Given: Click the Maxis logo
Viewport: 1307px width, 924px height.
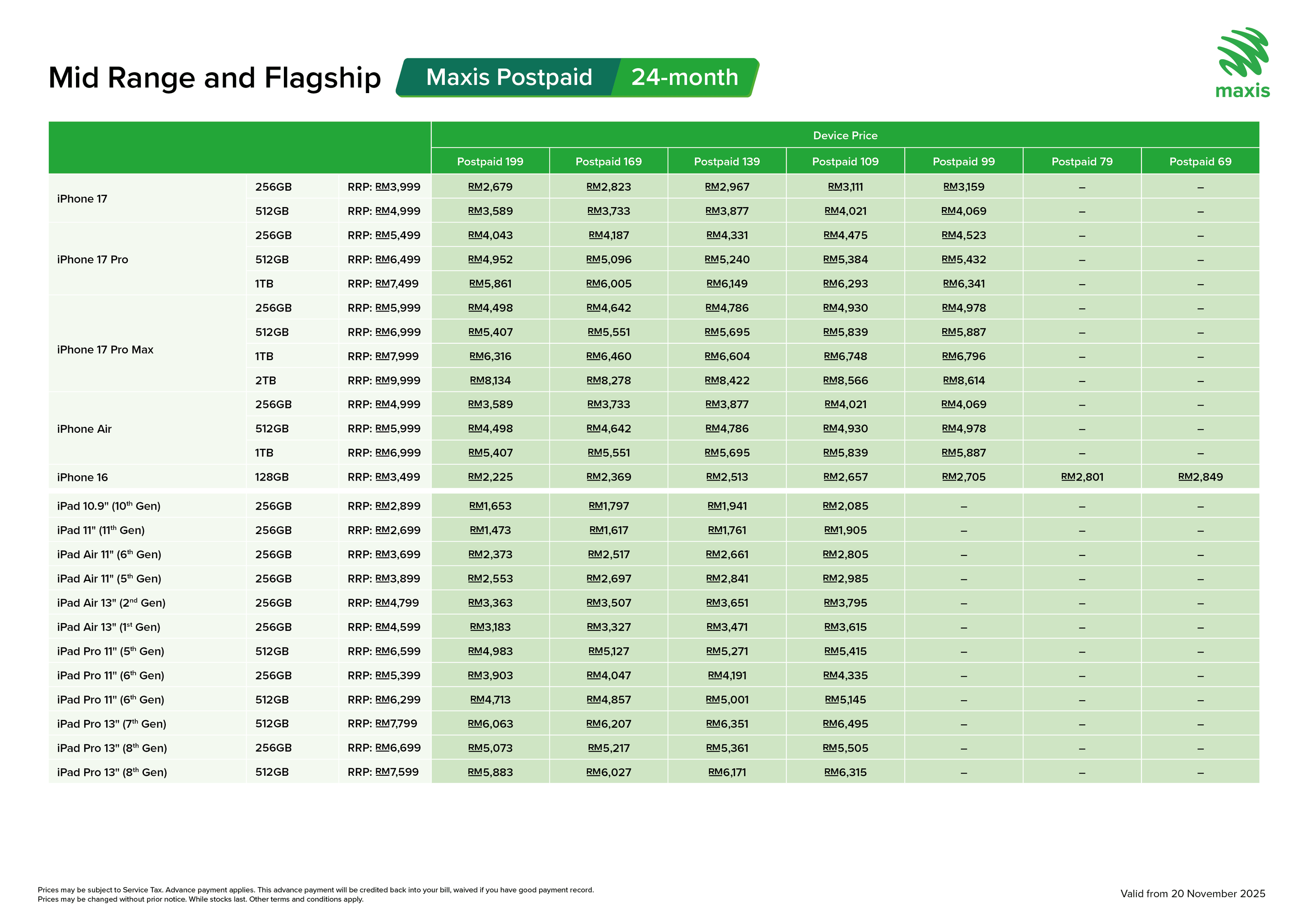Looking at the screenshot, I should [1243, 63].
